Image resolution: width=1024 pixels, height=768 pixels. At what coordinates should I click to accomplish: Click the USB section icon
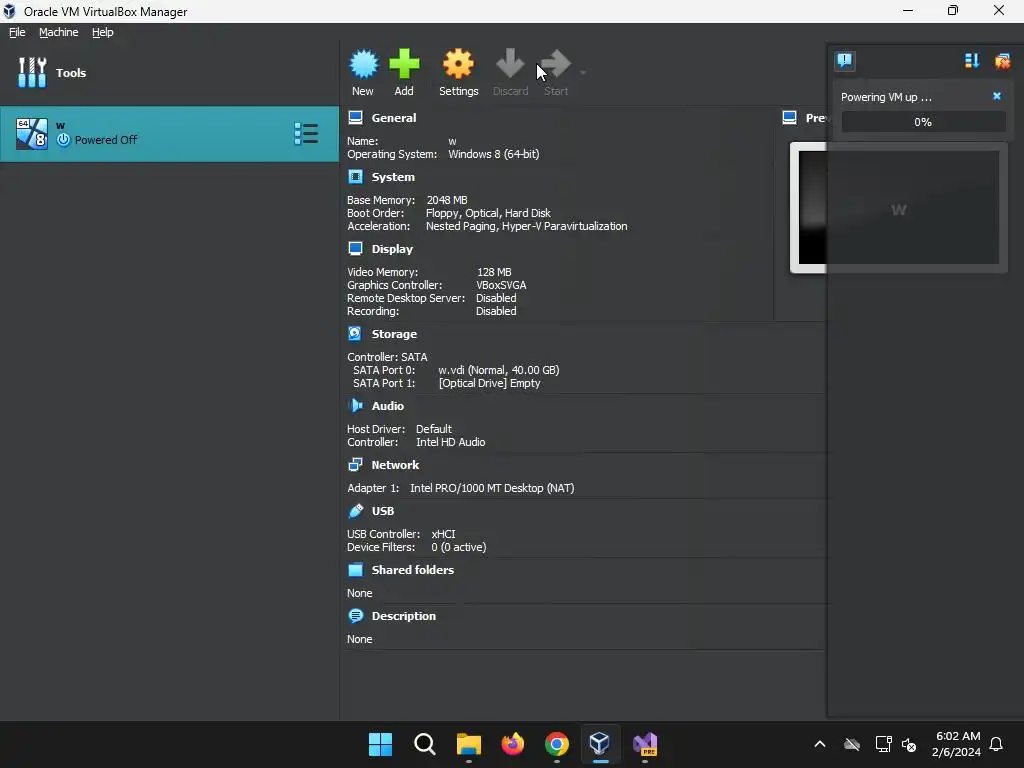pyautogui.click(x=355, y=511)
